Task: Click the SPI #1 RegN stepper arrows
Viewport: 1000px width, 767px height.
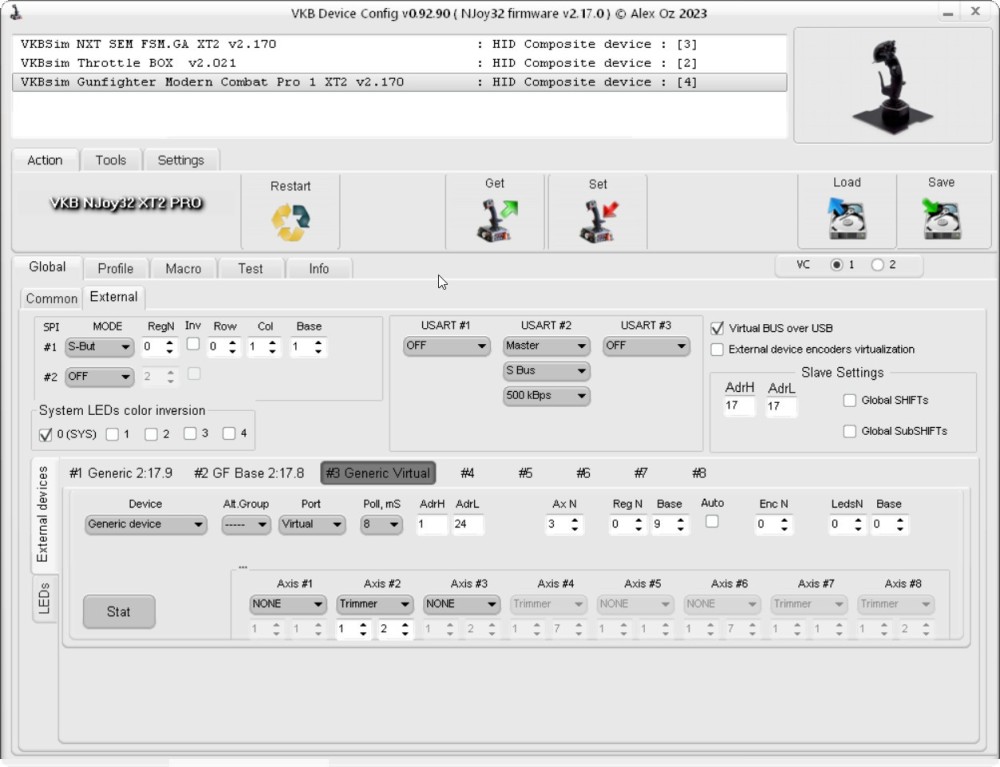Action: pyautogui.click(x=170, y=347)
